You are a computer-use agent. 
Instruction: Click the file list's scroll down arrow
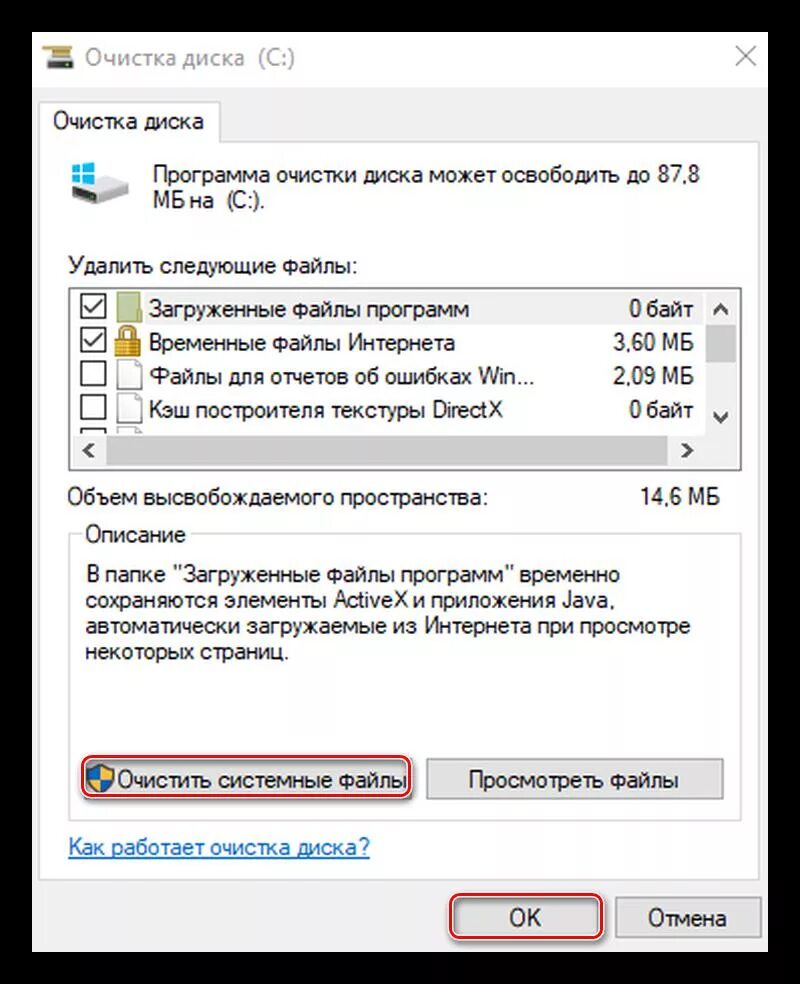pos(721,417)
